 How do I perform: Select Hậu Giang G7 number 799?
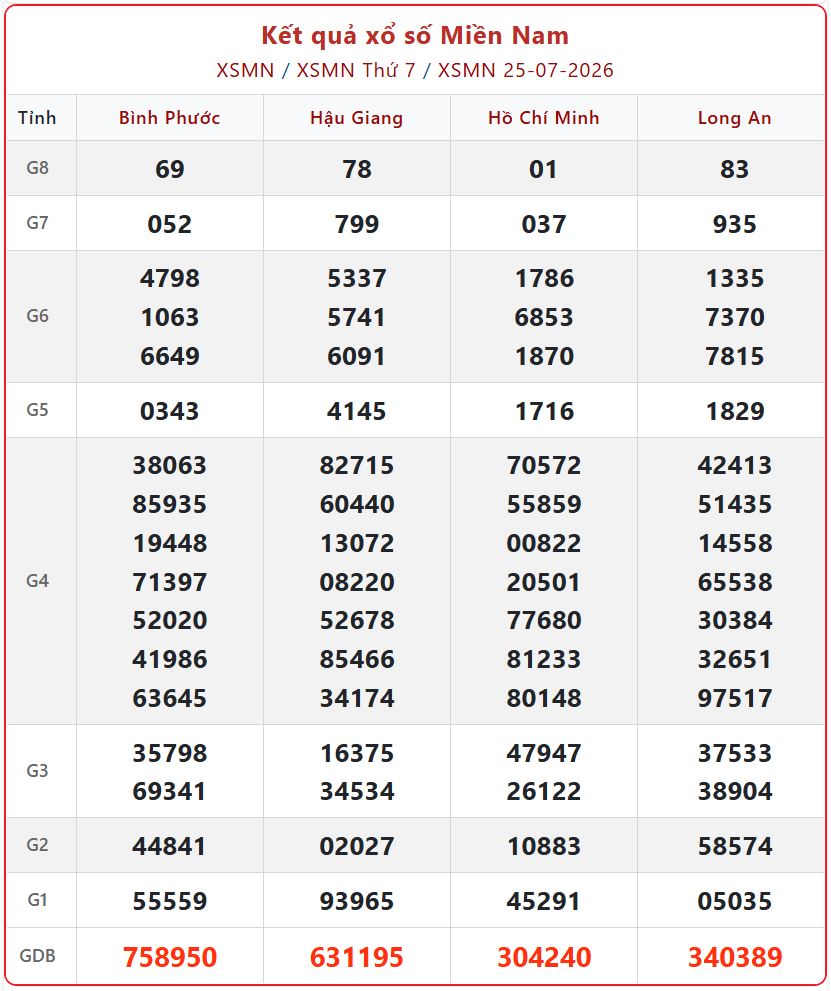point(357,224)
